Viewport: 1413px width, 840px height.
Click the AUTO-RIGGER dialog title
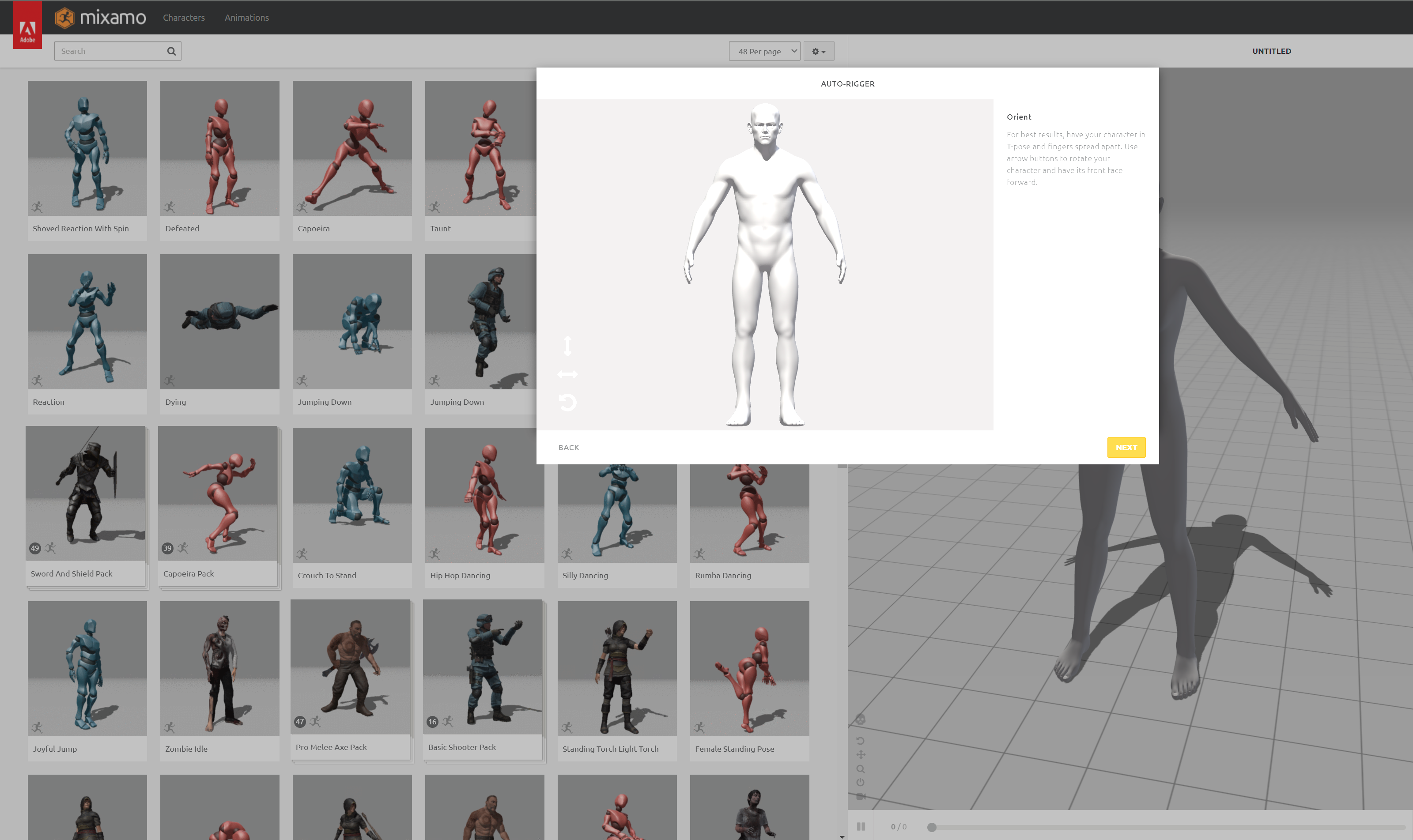click(x=847, y=84)
